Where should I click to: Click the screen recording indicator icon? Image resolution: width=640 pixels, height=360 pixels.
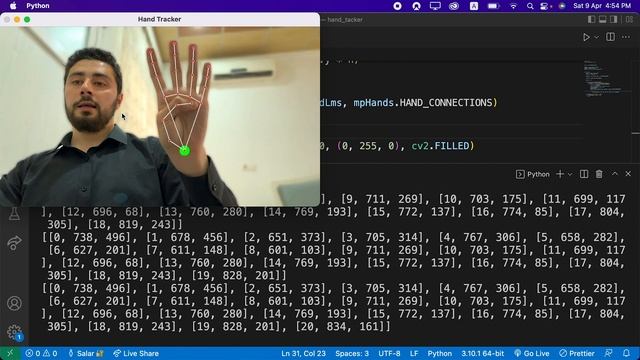click(397, 6)
